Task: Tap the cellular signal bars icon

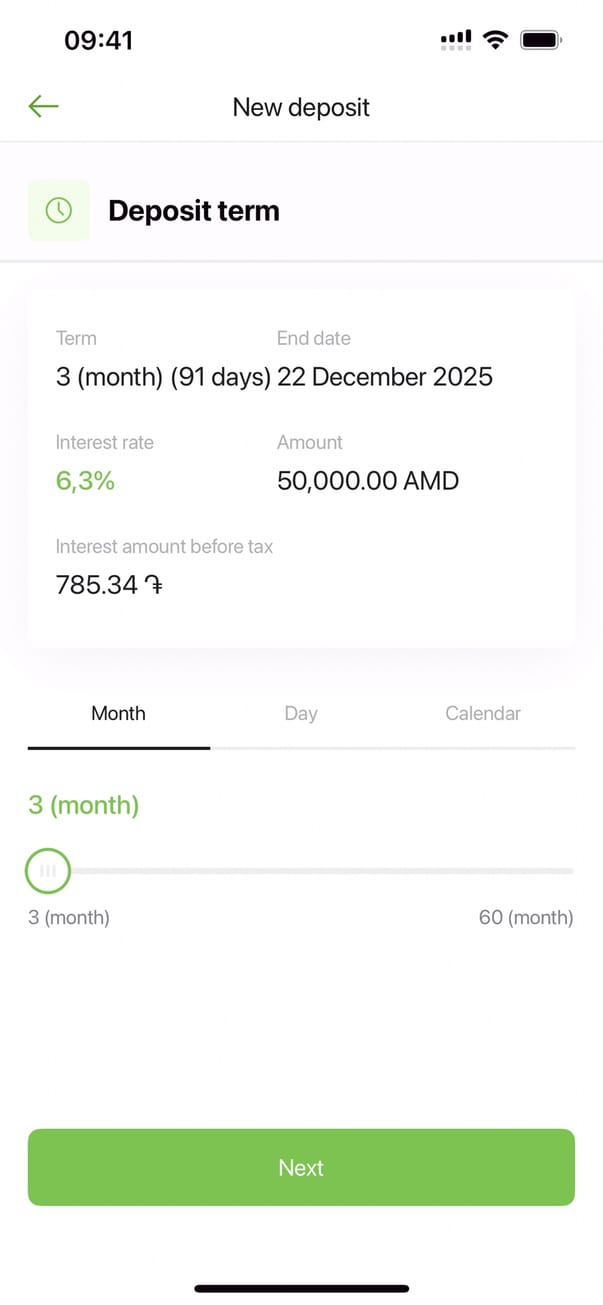Action: click(456, 40)
